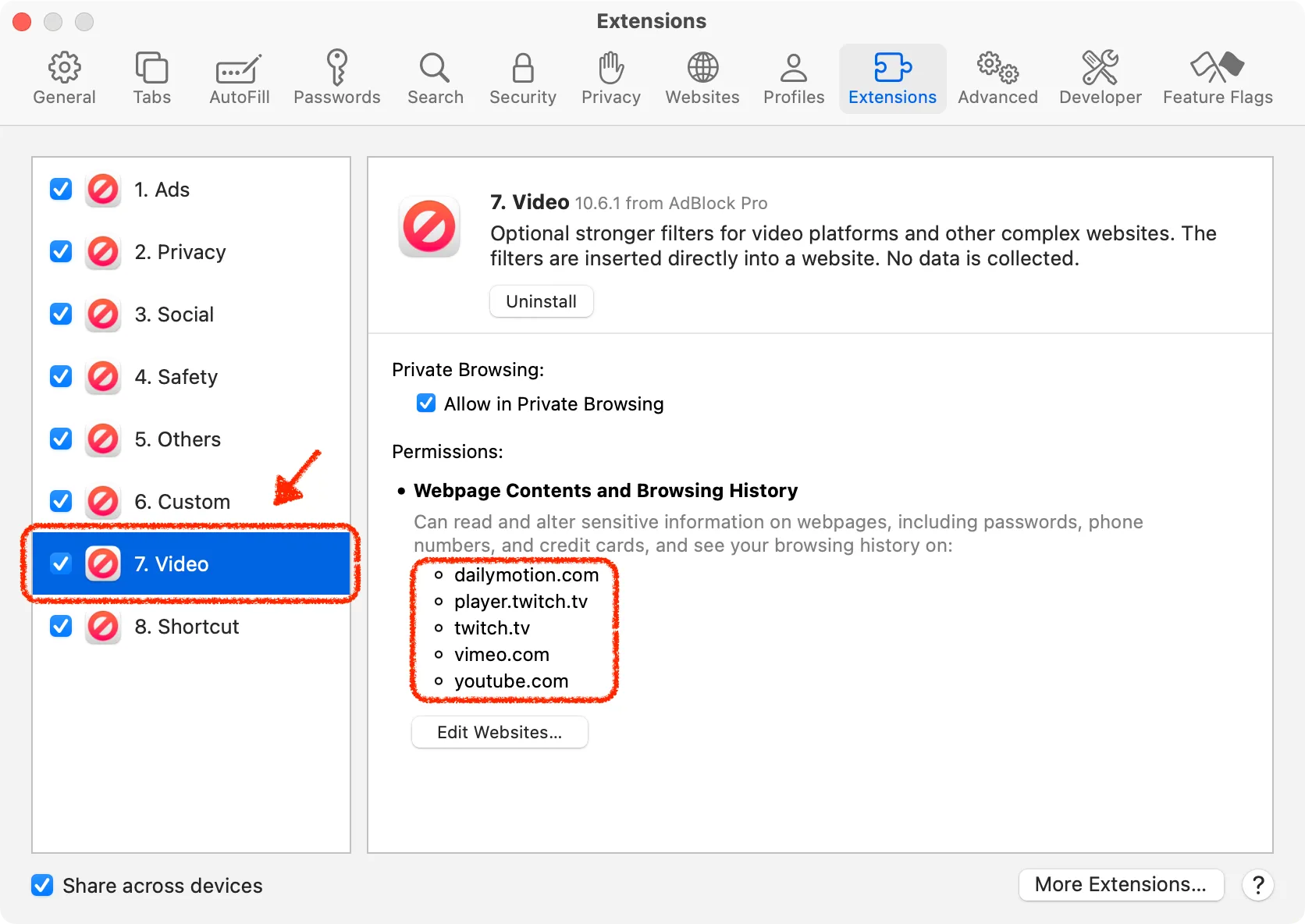
Task: Uncheck the Allow in Private Browsing checkbox
Action: [x=425, y=403]
